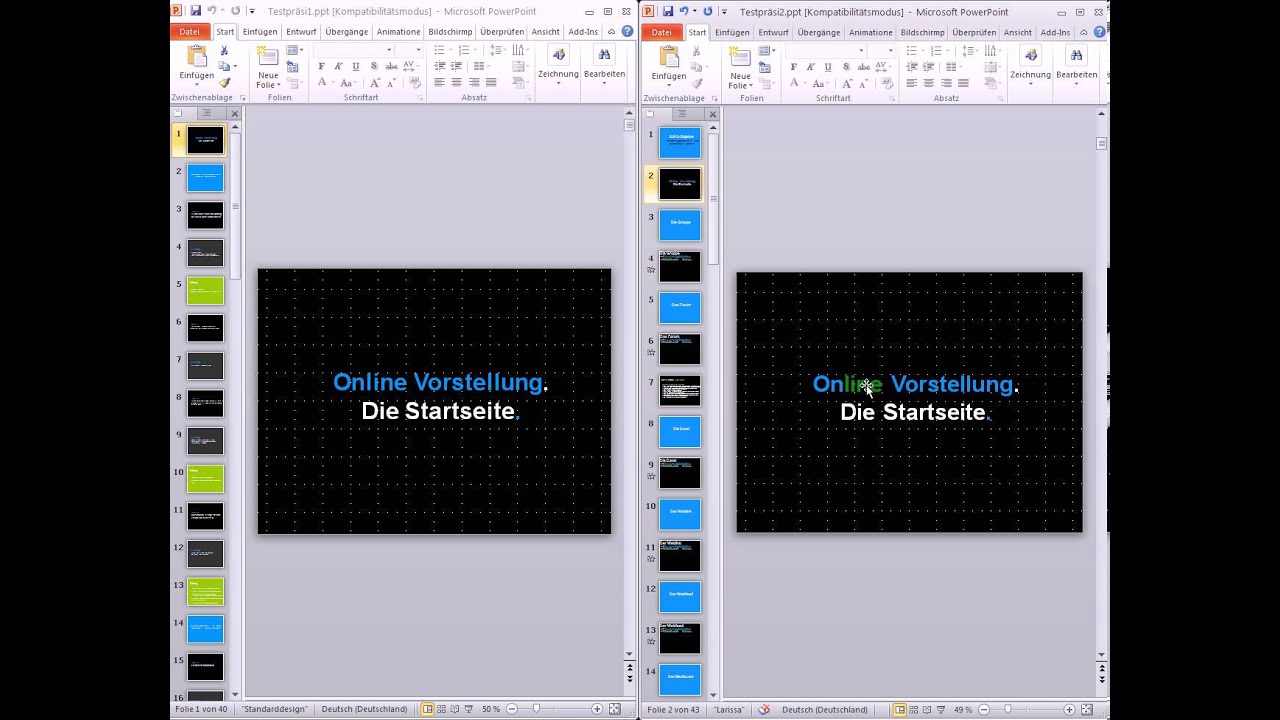
Task: Cut selection with scissors in Testpräsi1 window
Action: [x=224, y=51]
